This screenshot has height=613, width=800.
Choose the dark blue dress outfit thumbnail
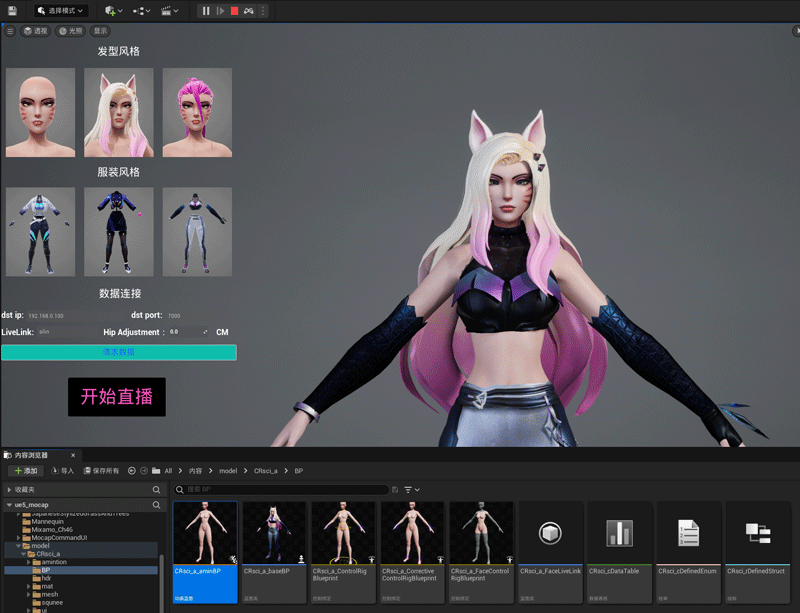pyautogui.click(x=119, y=232)
